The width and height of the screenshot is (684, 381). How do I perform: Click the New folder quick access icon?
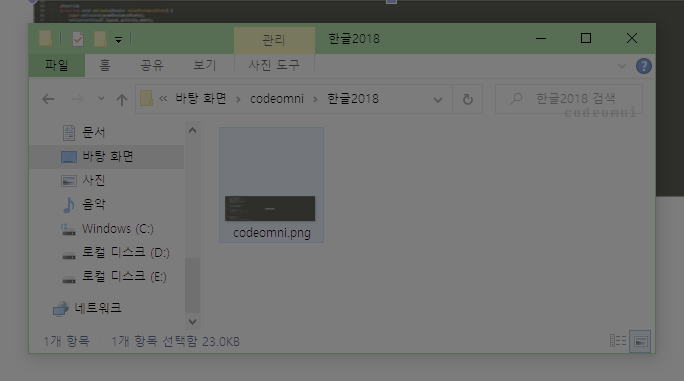coord(100,39)
